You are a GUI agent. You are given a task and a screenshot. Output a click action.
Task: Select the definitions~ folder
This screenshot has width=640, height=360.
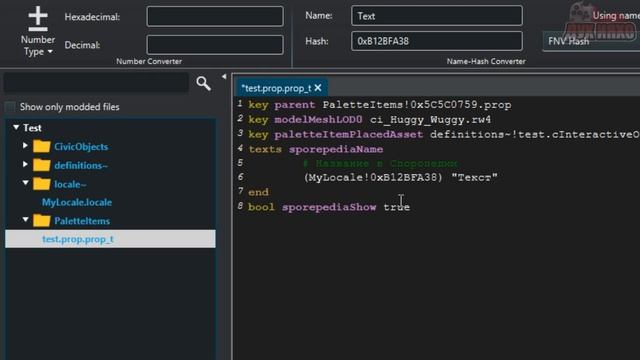tap(81, 165)
